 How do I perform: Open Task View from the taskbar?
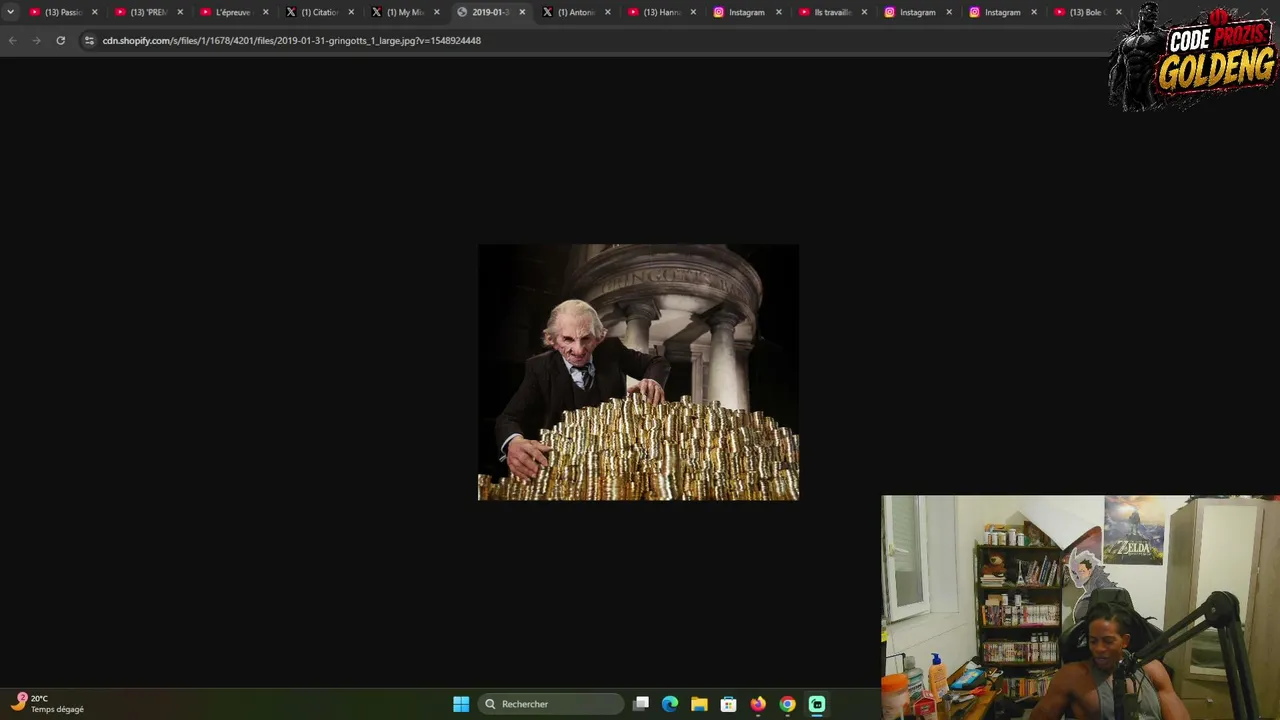(641, 704)
